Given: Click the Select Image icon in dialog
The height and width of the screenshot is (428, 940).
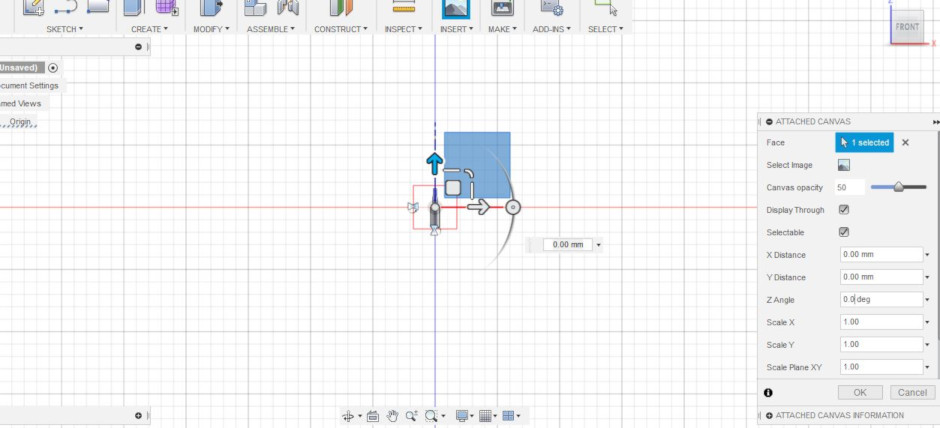Looking at the screenshot, I should tap(843, 165).
